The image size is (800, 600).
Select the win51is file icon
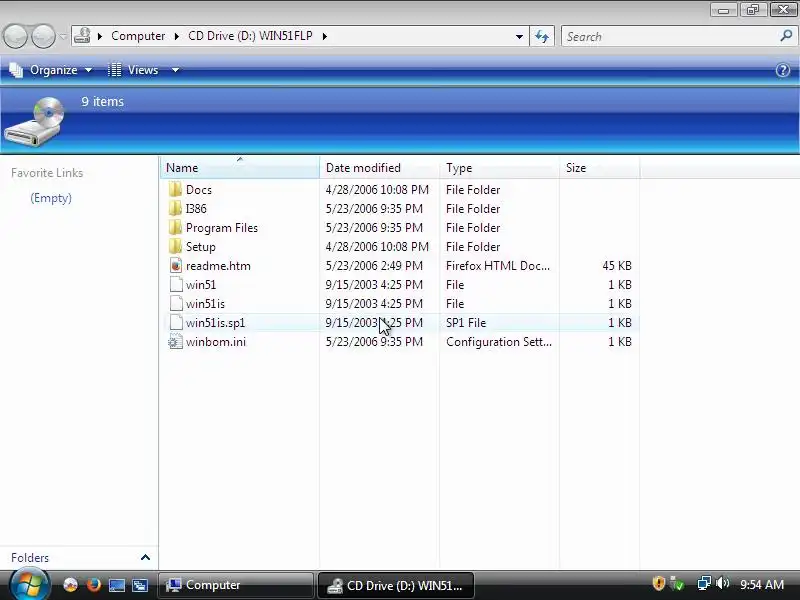[176, 304]
